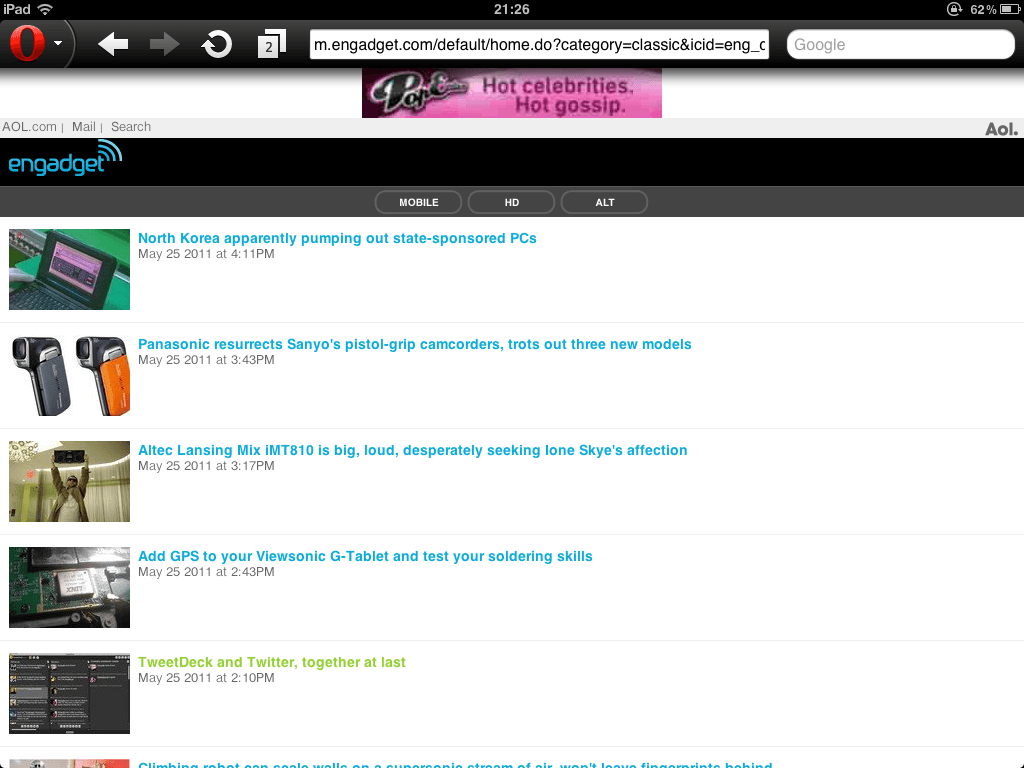Open the Search link

click(131, 127)
